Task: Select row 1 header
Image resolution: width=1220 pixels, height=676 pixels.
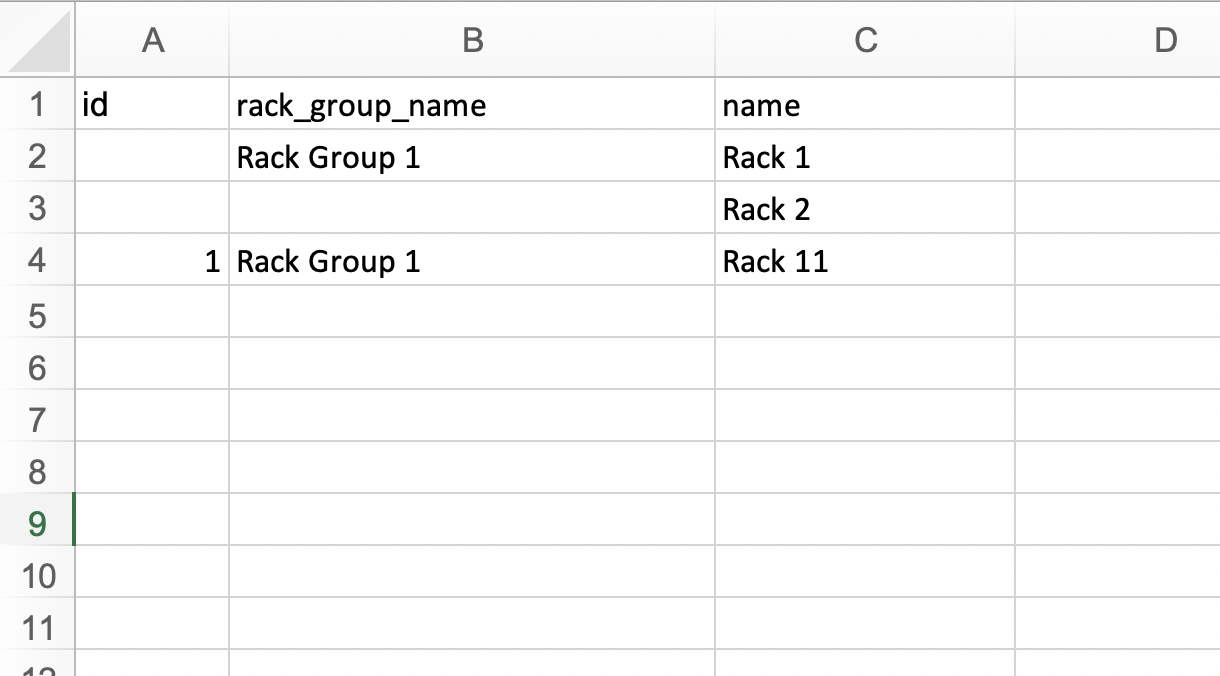Action: click(x=37, y=104)
